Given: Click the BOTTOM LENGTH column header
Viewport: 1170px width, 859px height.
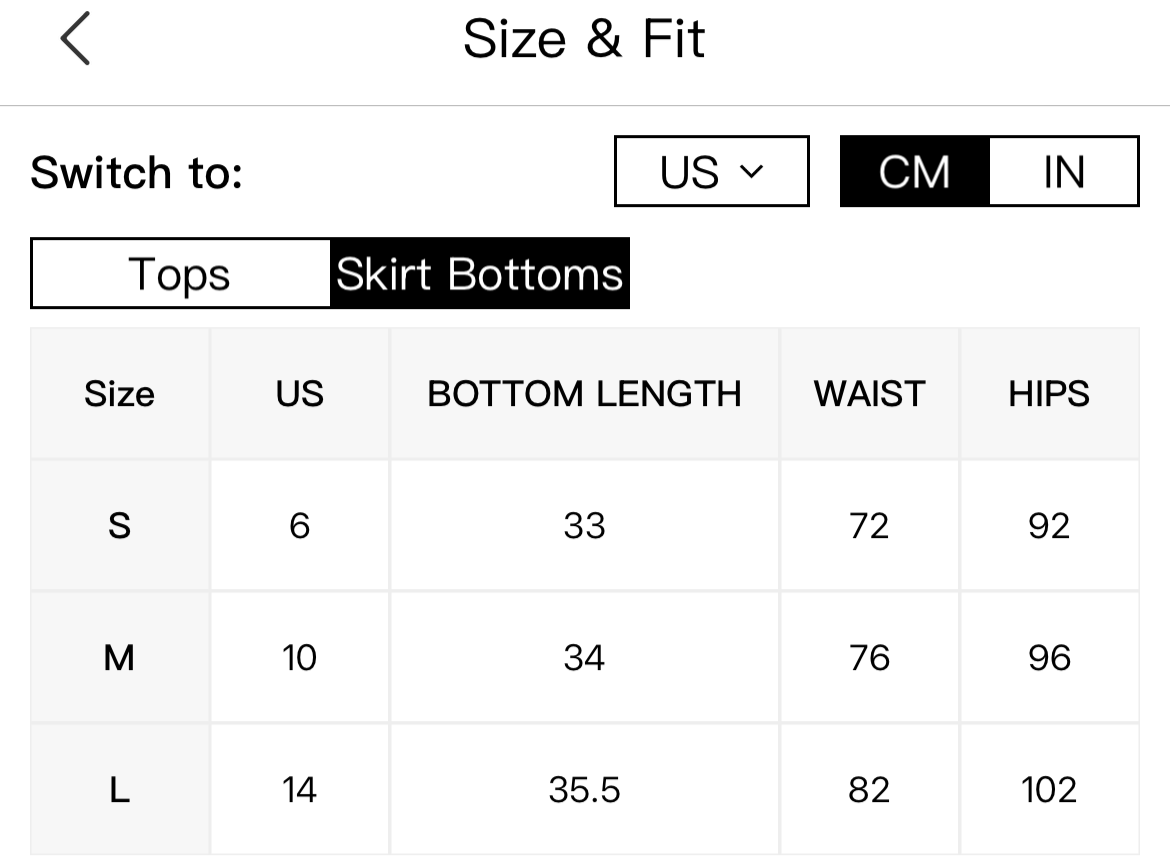Looking at the screenshot, I should (584, 393).
